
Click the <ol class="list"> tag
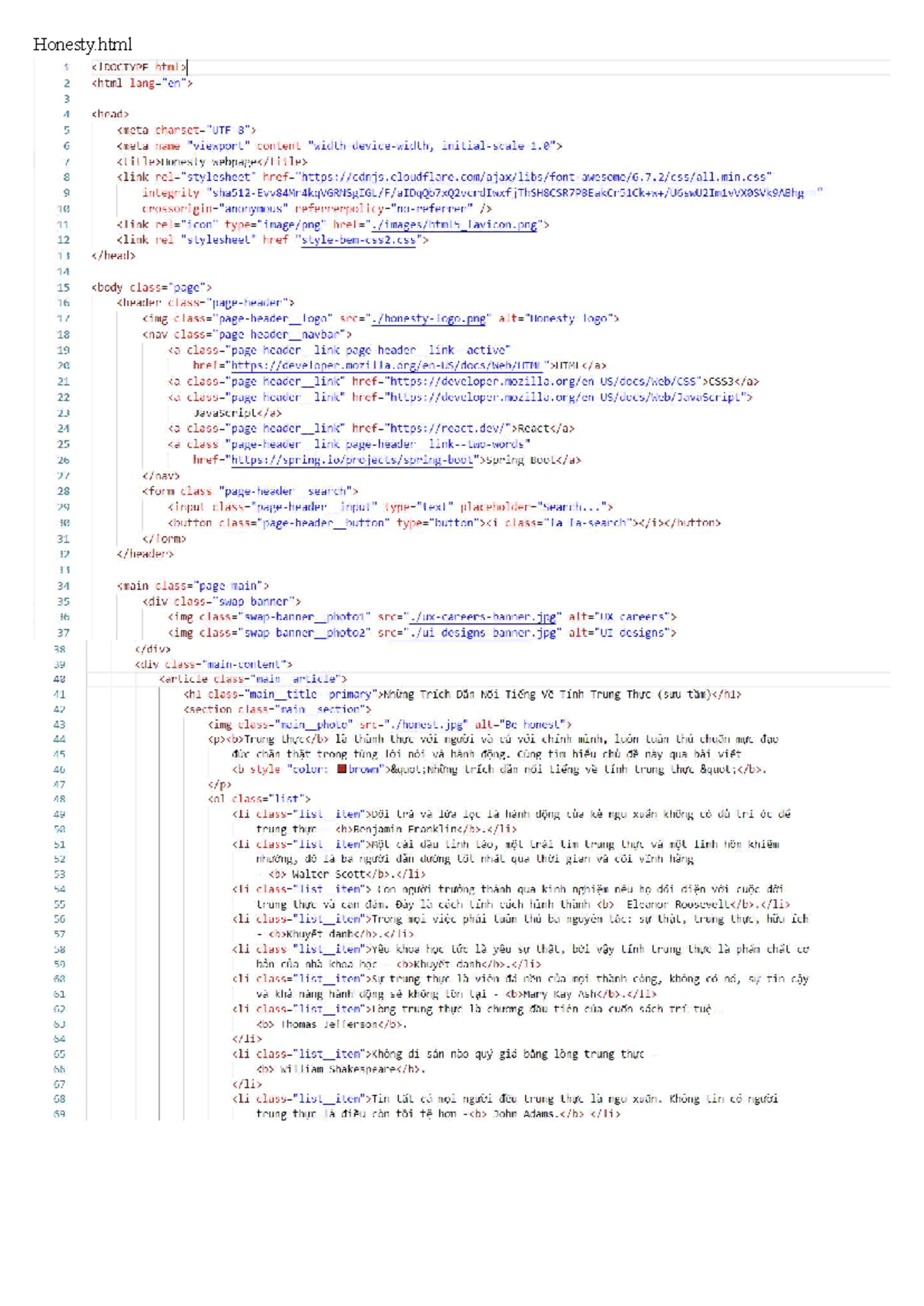point(259,799)
